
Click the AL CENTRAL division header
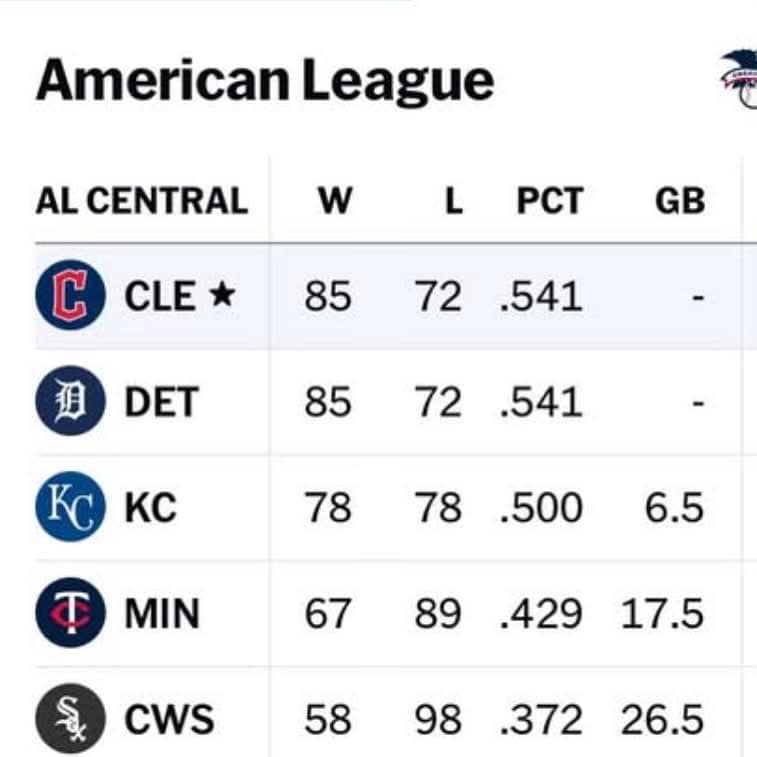[141, 201]
